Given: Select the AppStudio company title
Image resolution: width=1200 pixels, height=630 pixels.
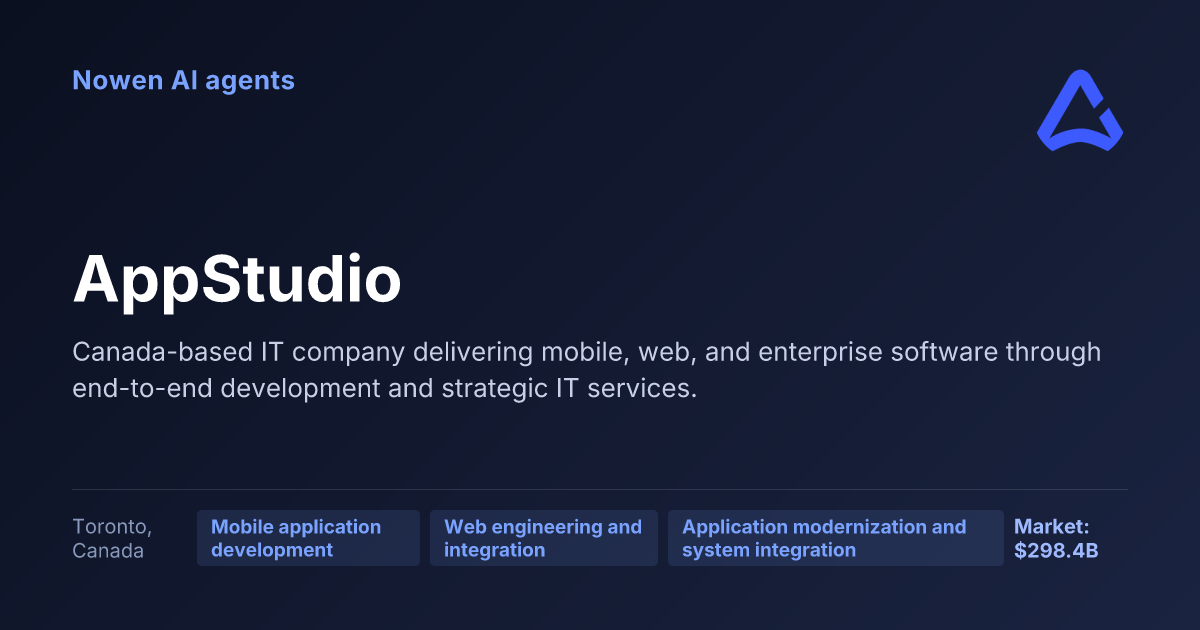Looking at the screenshot, I should tap(237, 279).
